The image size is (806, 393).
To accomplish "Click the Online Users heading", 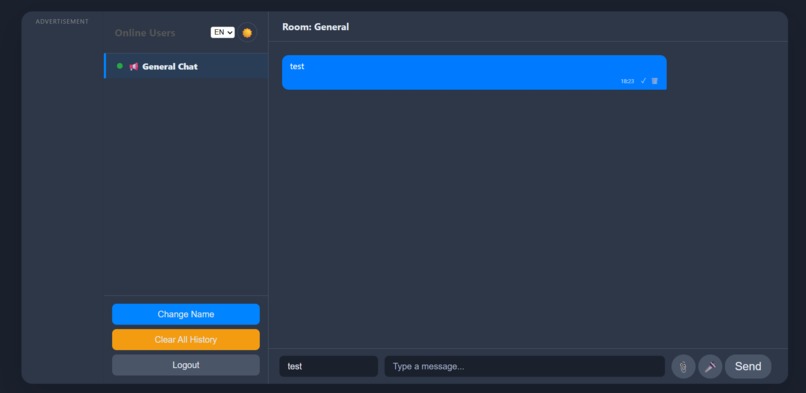I will [145, 33].
